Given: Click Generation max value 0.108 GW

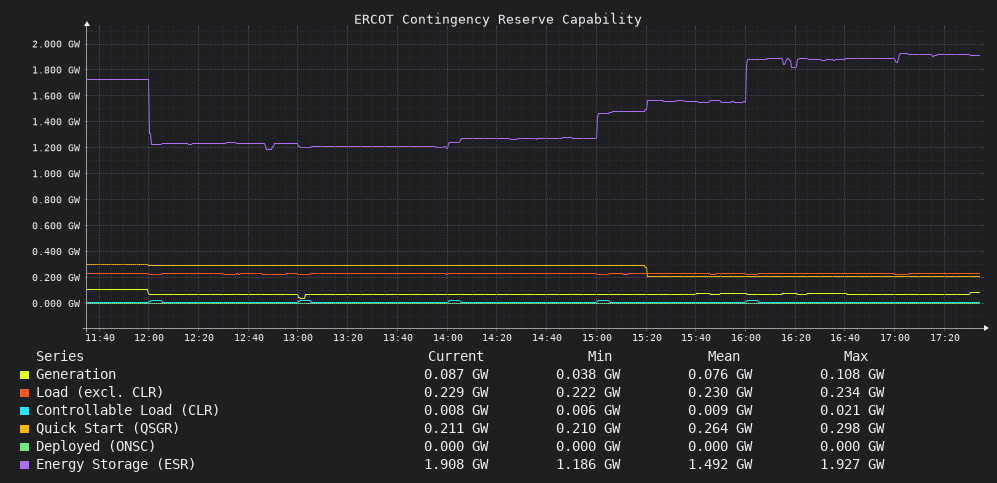Looking at the screenshot, I should pyautogui.click(x=852, y=374).
